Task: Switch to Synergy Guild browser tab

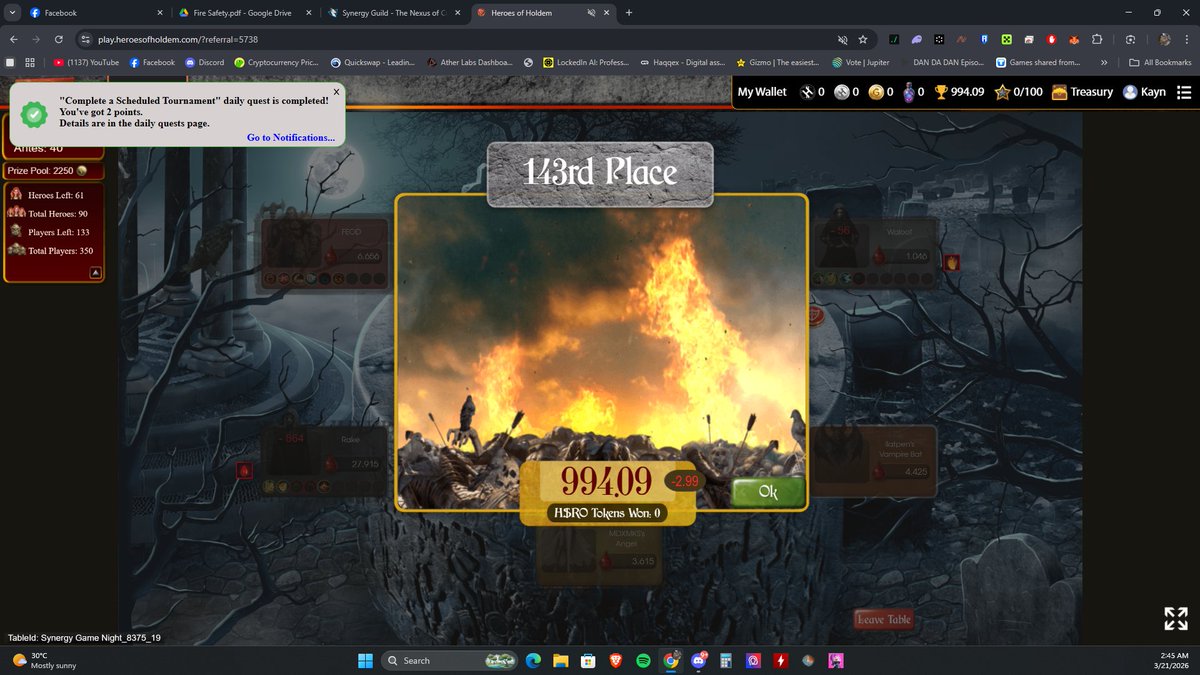Action: click(392, 13)
